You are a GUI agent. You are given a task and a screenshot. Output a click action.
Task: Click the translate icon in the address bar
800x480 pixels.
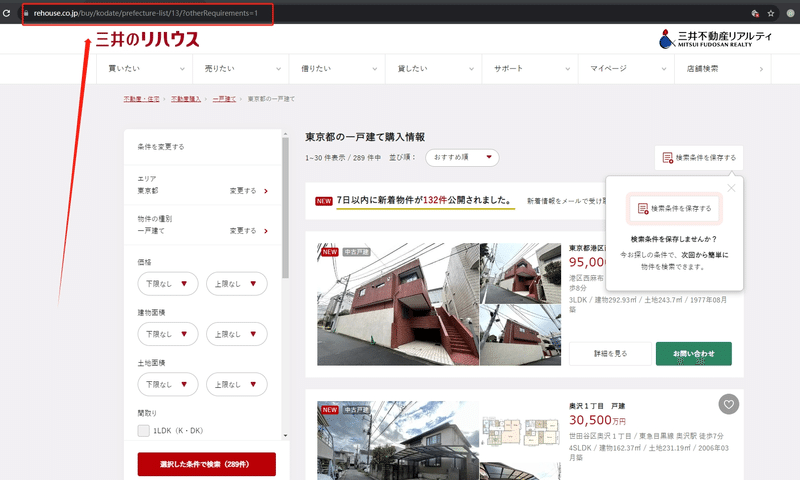click(x=755, y=13)
